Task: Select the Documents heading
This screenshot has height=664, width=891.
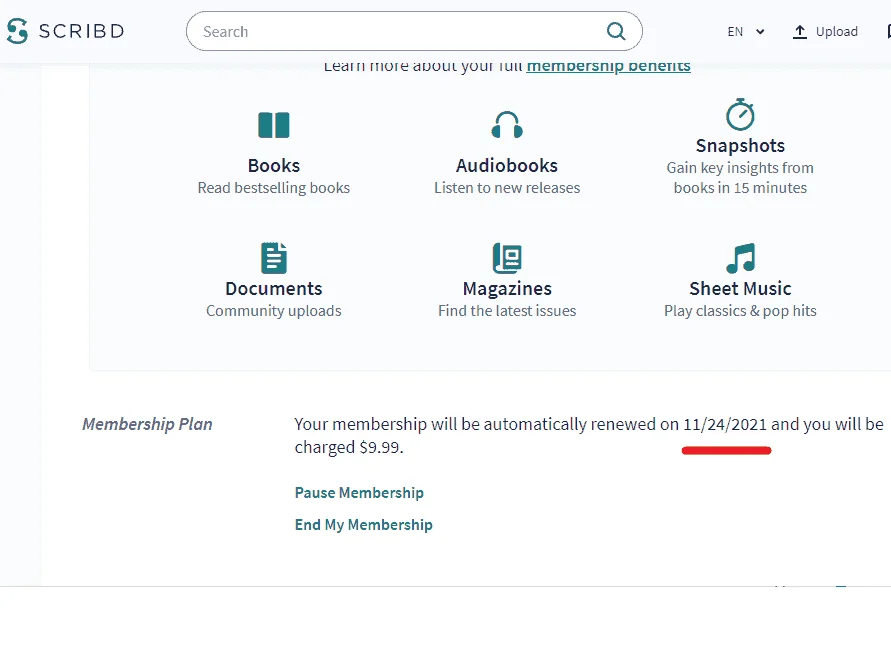Action: coord(274,289)
